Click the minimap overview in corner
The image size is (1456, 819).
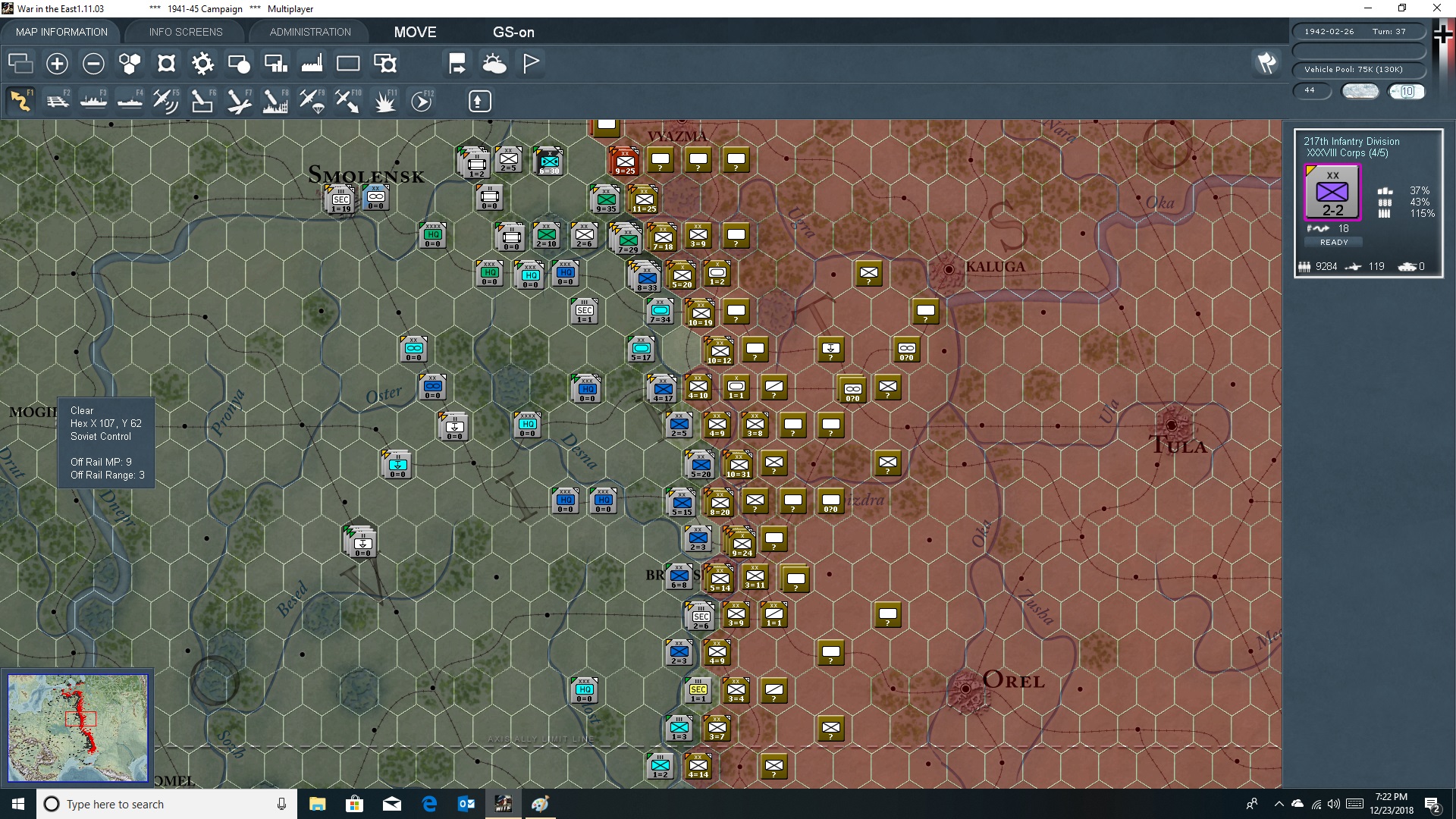pos(77,728)
